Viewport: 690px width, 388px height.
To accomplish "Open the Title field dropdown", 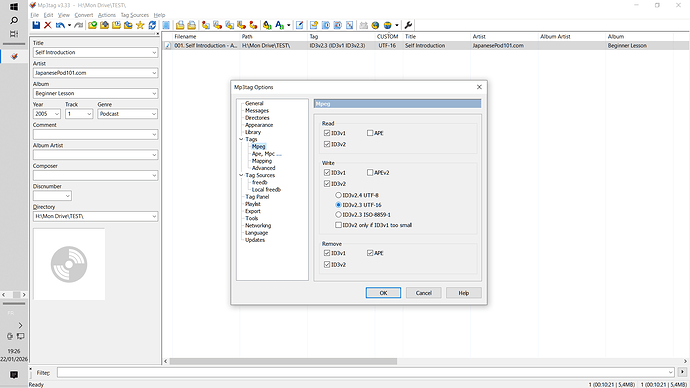I will (154, 52).
